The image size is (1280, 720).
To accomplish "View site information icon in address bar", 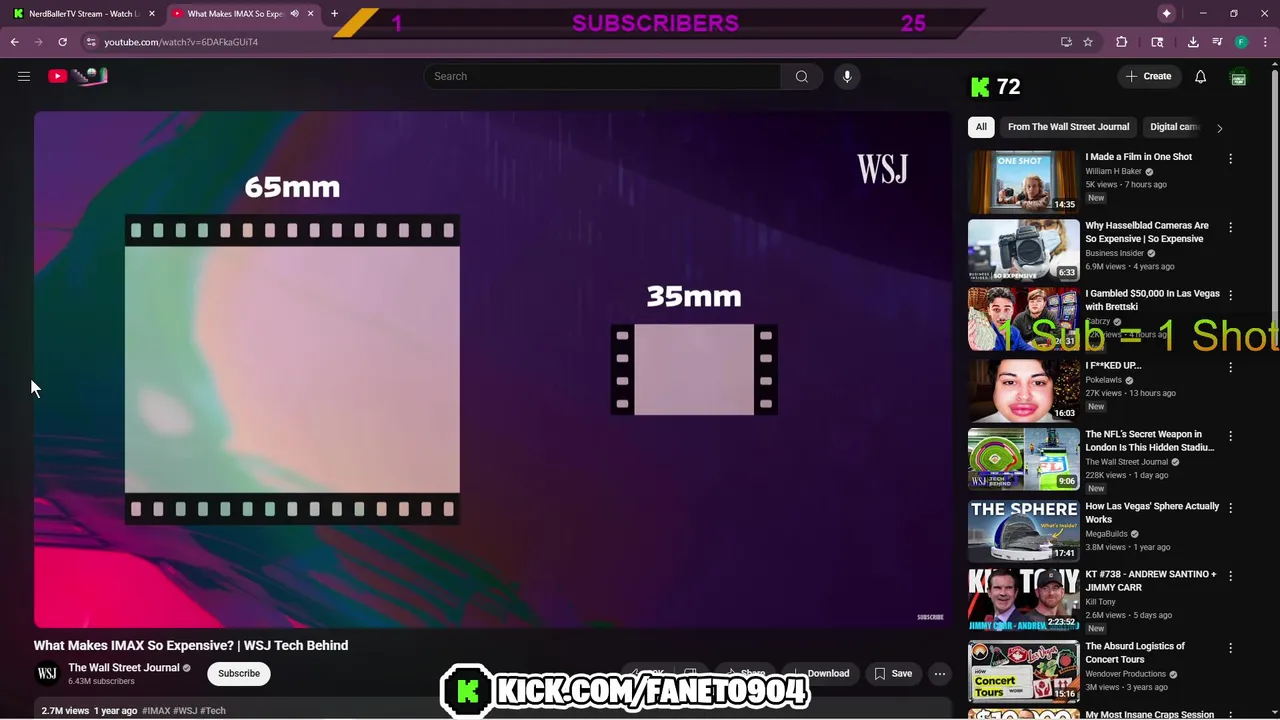I will [91, 42].
